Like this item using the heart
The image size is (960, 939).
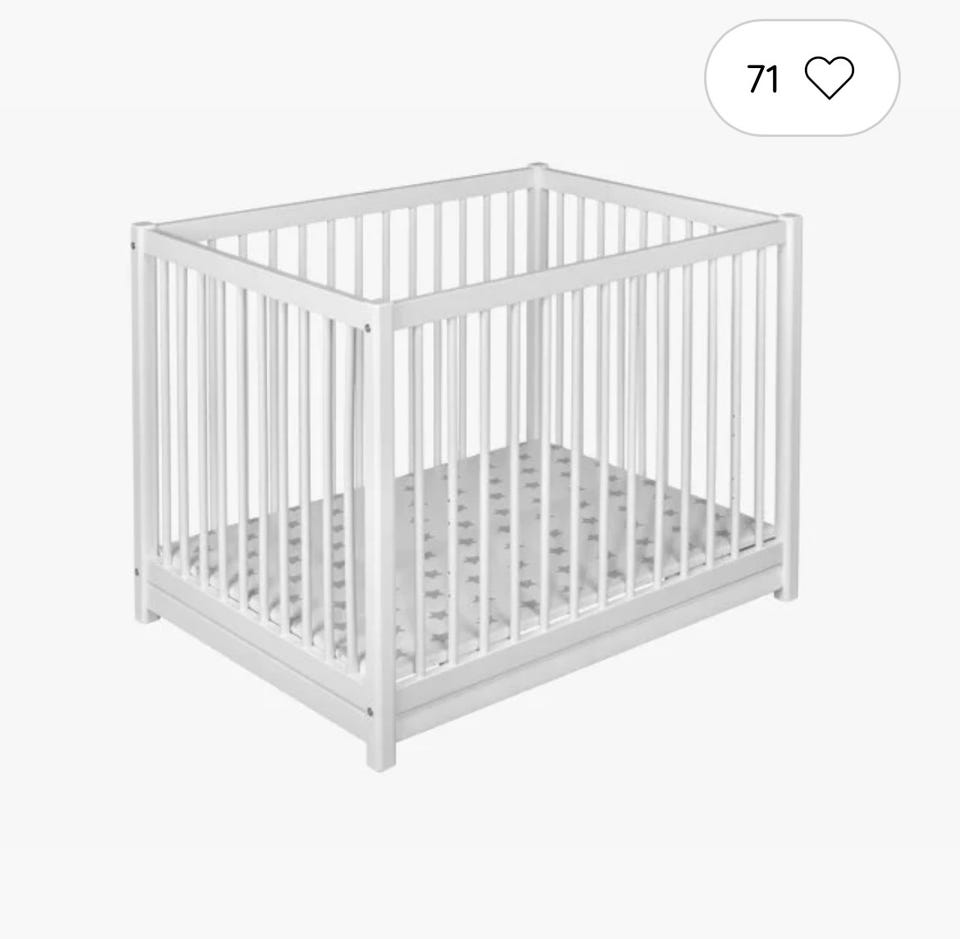829,78
